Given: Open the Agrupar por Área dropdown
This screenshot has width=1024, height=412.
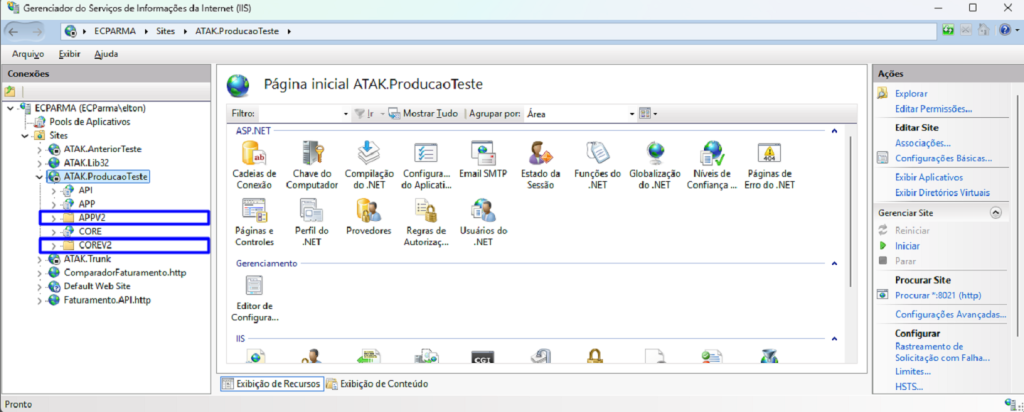Looking at the screenshot, I should 580,114.
